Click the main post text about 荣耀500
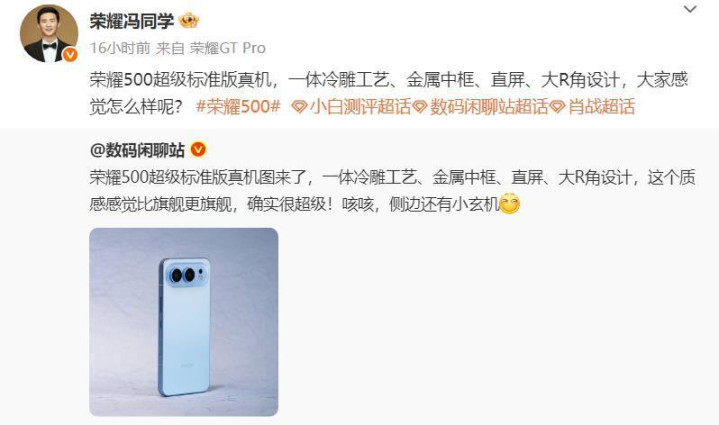The width and height of the screenshot is (719, 425). (x=389, y=93)
